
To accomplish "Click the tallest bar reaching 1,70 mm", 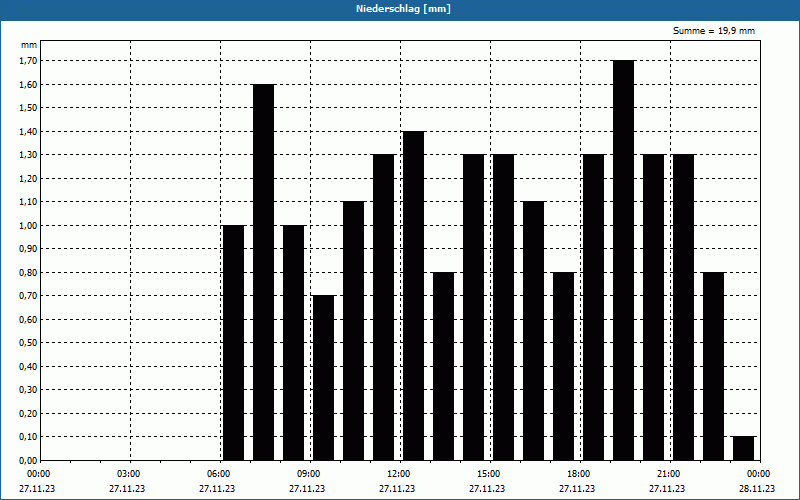I will [623, 260].
